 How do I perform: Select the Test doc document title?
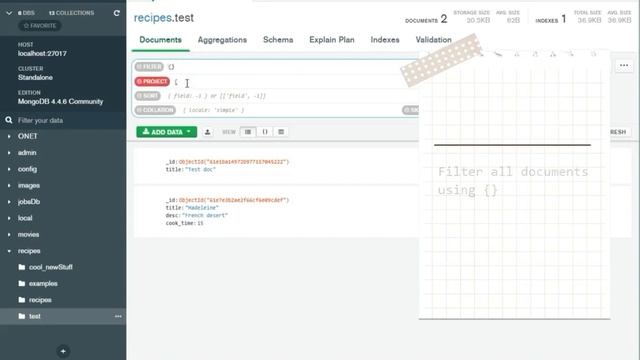tap(200, 169)
